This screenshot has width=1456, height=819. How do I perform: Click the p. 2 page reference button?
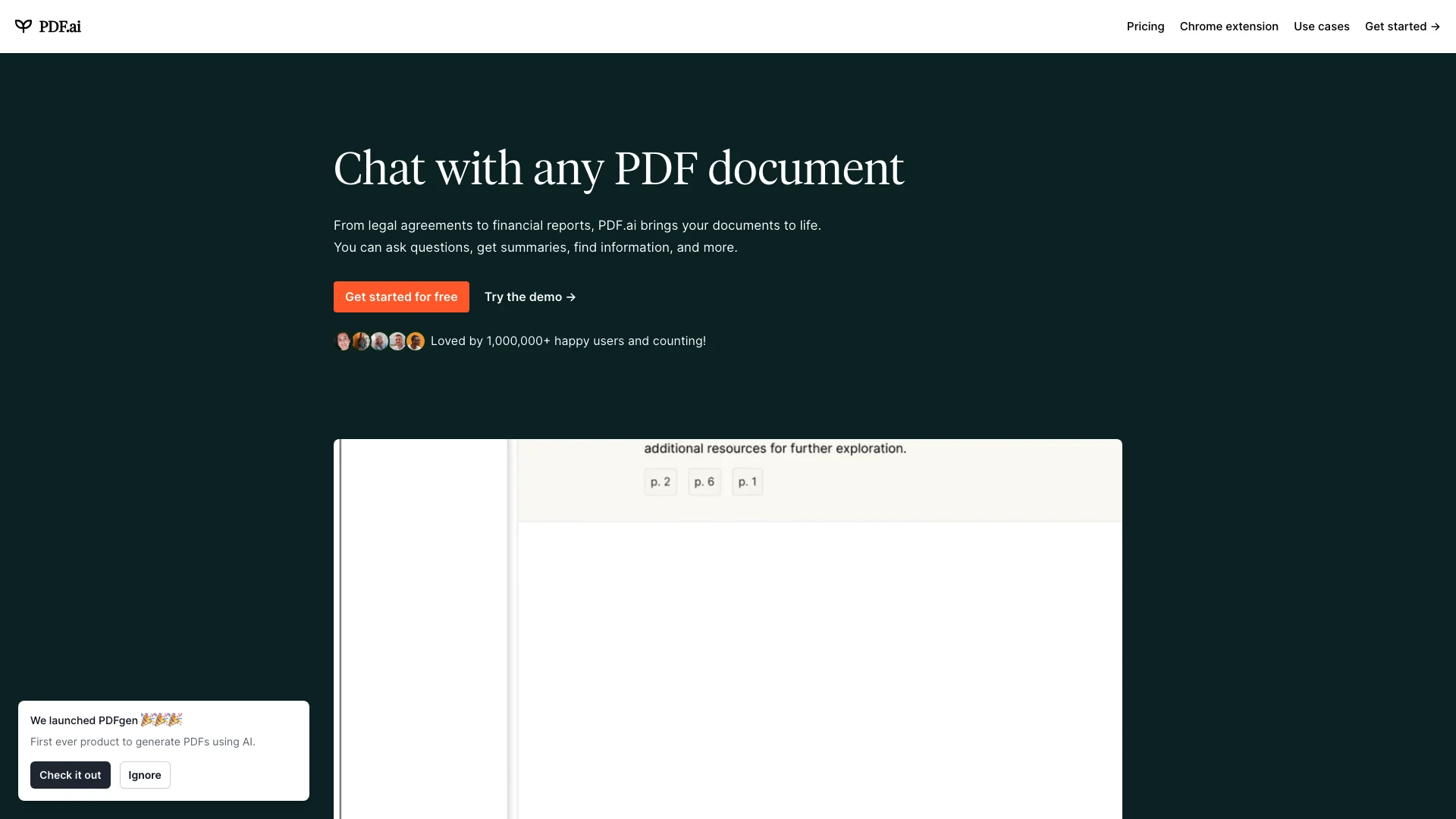(x=659, y=482)
